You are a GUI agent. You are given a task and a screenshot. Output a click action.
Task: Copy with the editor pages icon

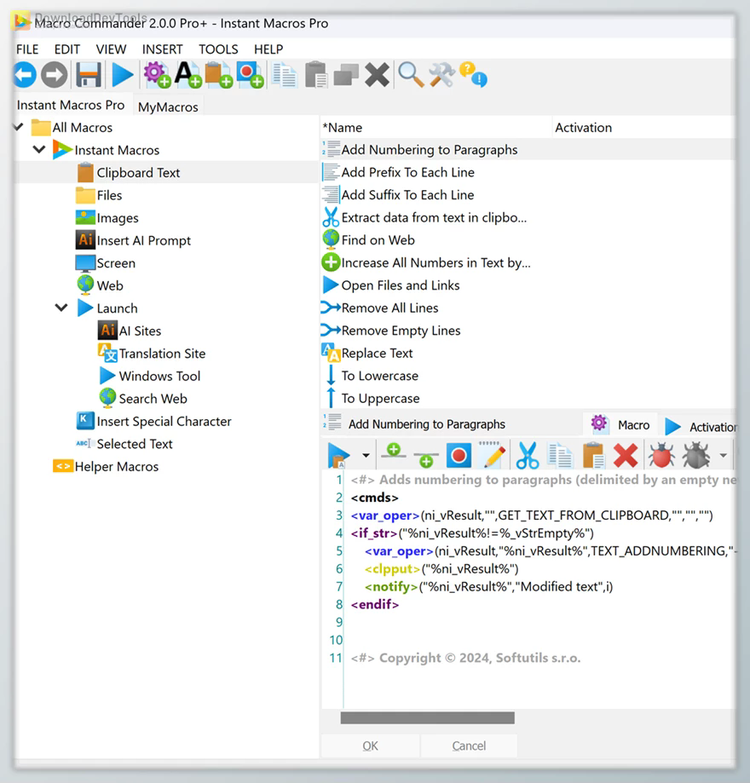point(560,455)
